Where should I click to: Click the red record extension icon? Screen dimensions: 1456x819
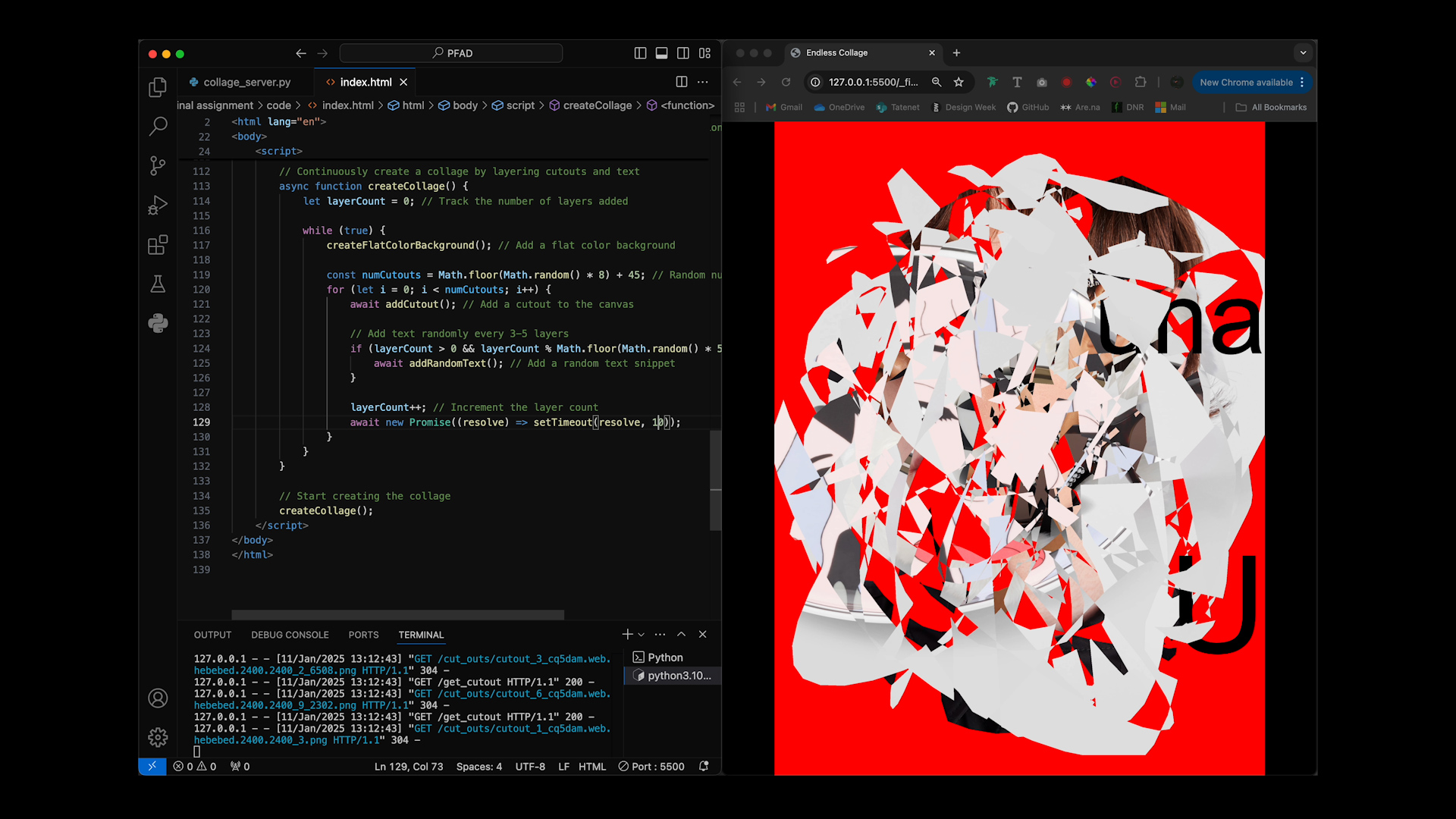click(1066, 82)
